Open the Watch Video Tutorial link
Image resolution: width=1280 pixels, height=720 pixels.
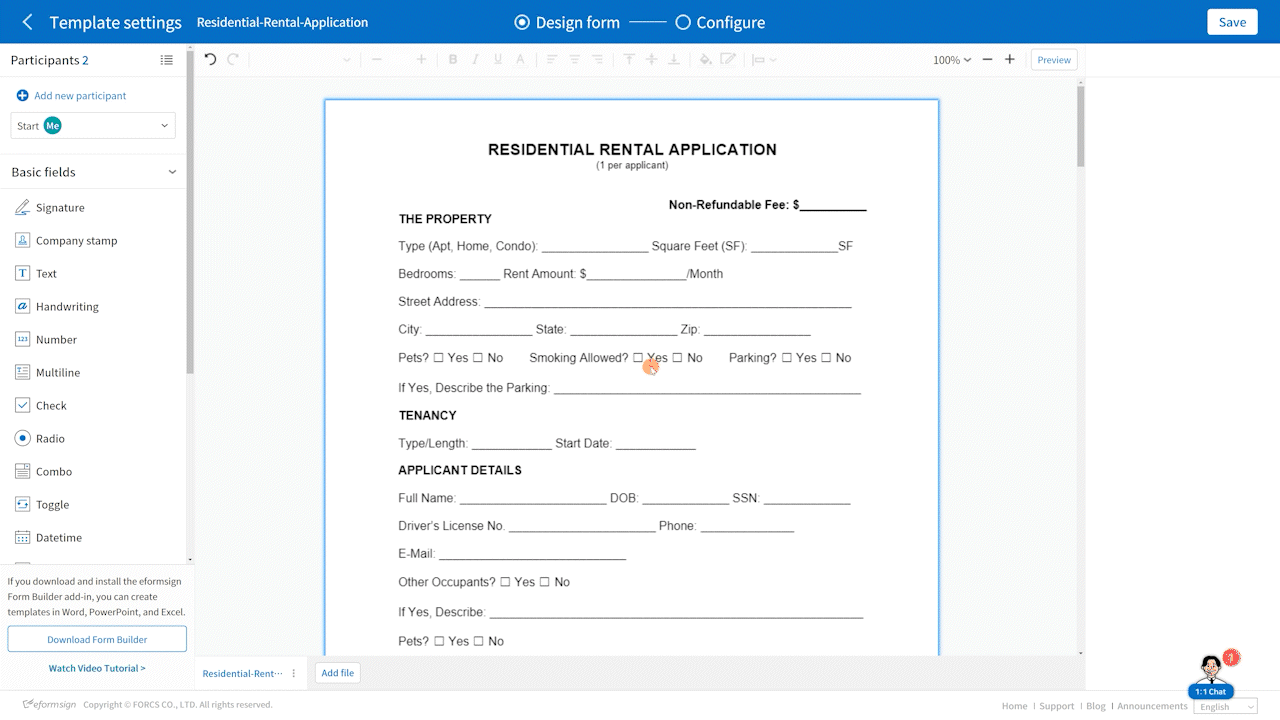97,669
